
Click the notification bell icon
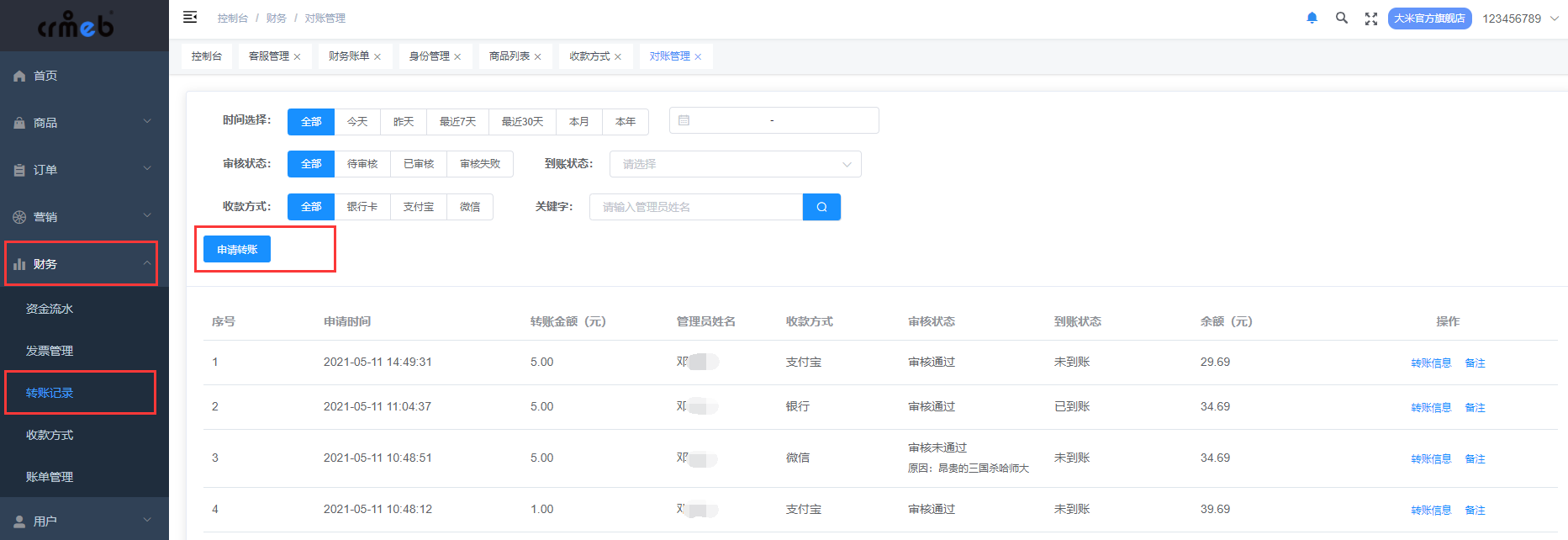1312,18
